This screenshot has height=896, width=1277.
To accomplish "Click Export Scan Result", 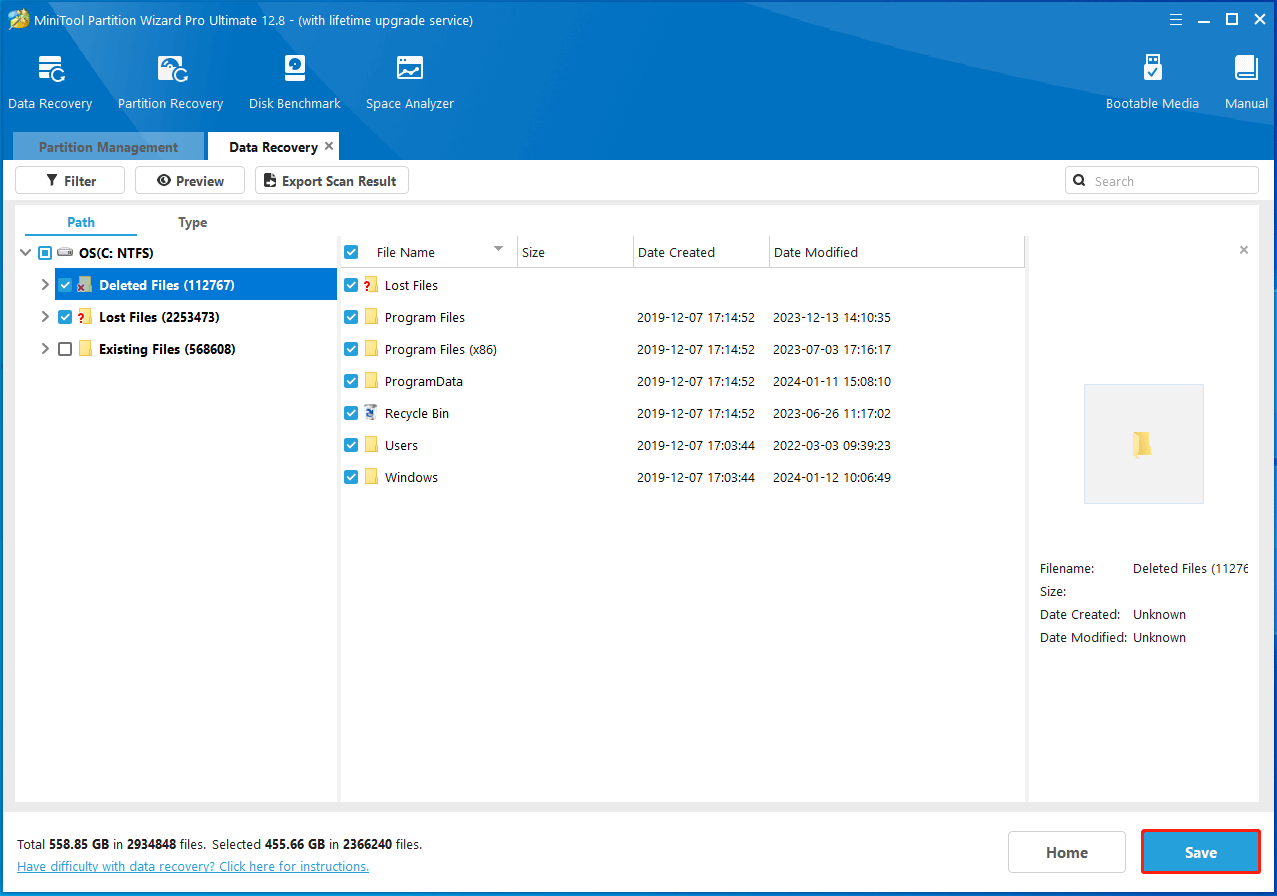I will tap(332, 181).
